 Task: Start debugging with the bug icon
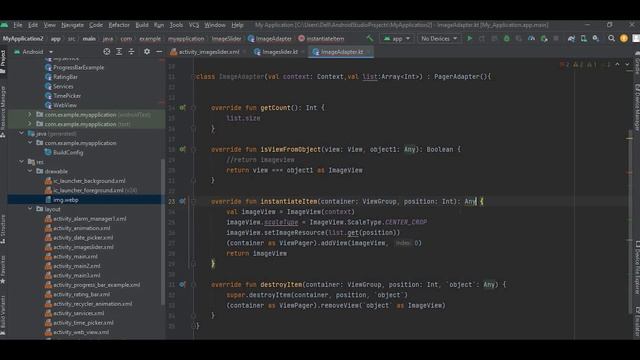pos(507,38)
